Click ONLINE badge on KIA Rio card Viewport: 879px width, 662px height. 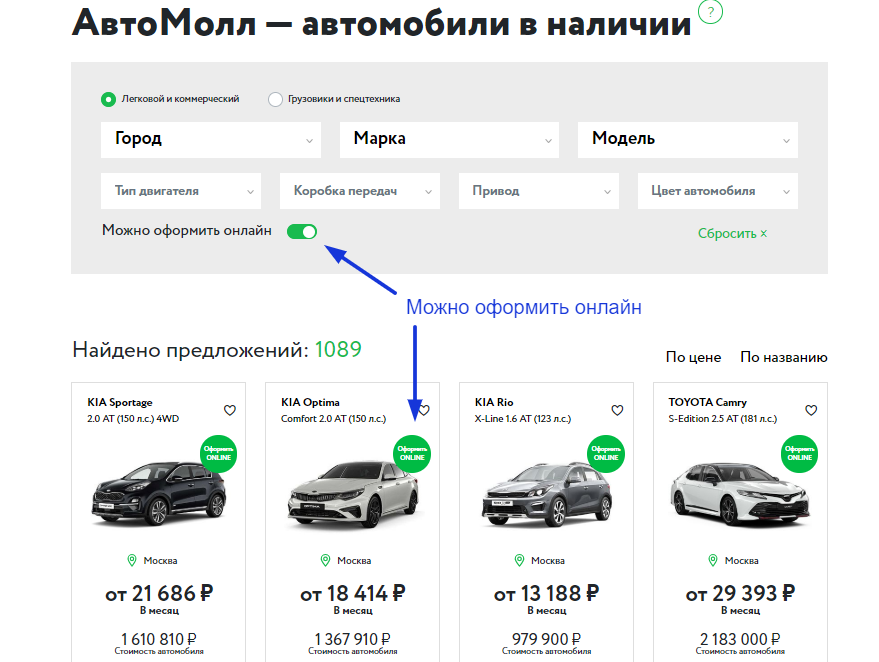(x=606, y=453)
